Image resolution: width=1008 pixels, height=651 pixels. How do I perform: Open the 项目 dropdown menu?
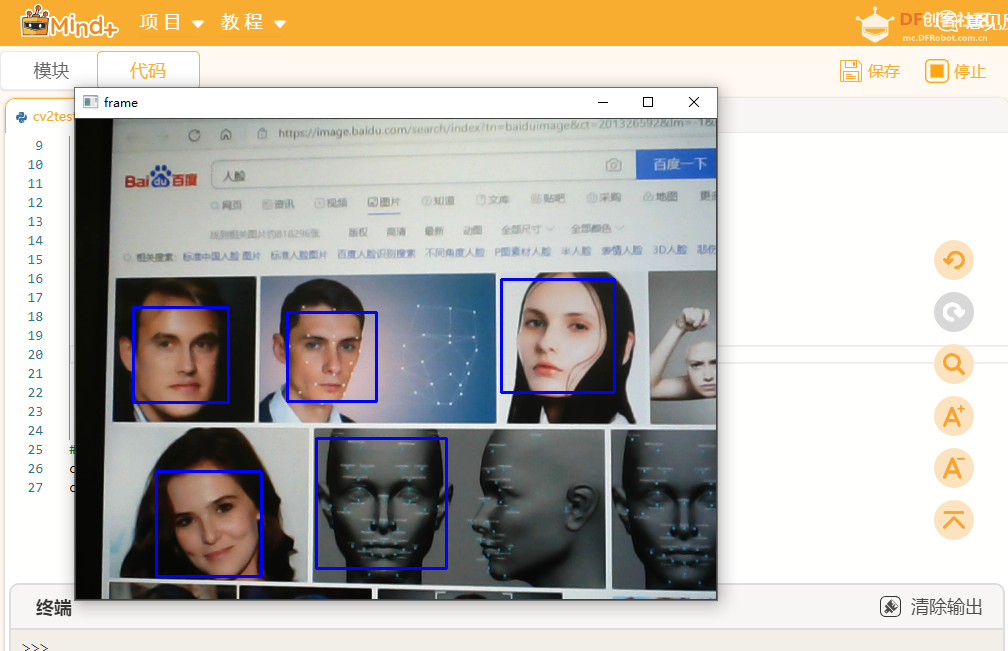172,23
